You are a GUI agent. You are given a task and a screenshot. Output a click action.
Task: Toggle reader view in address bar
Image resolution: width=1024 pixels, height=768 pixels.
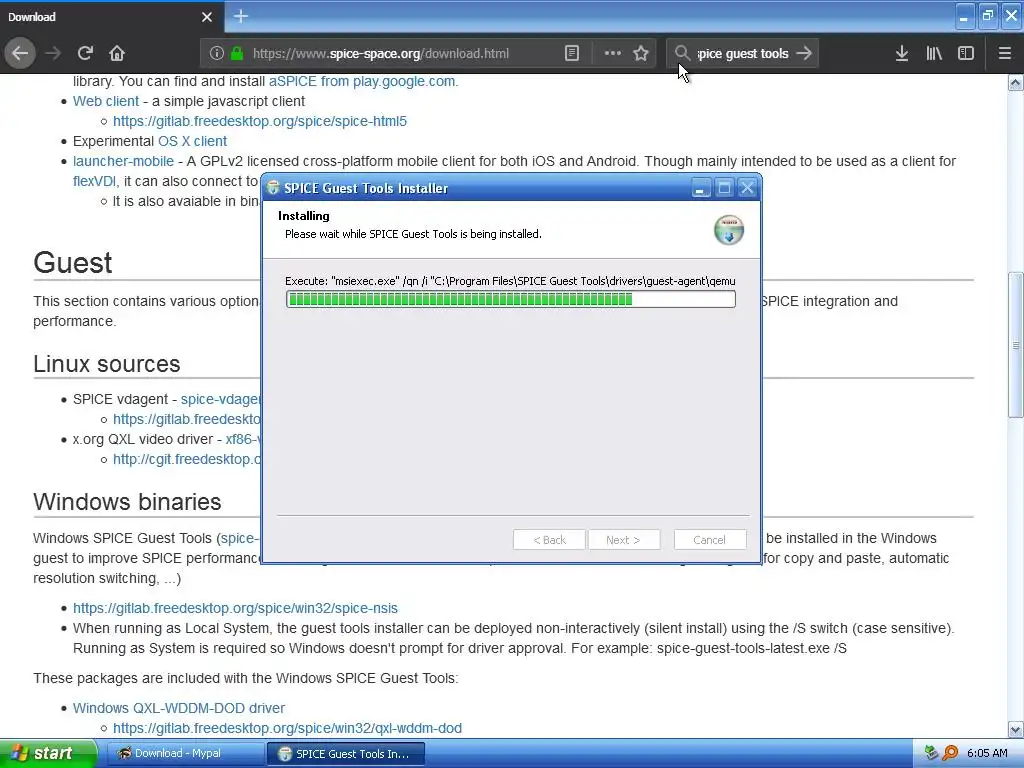click(571, 54)
